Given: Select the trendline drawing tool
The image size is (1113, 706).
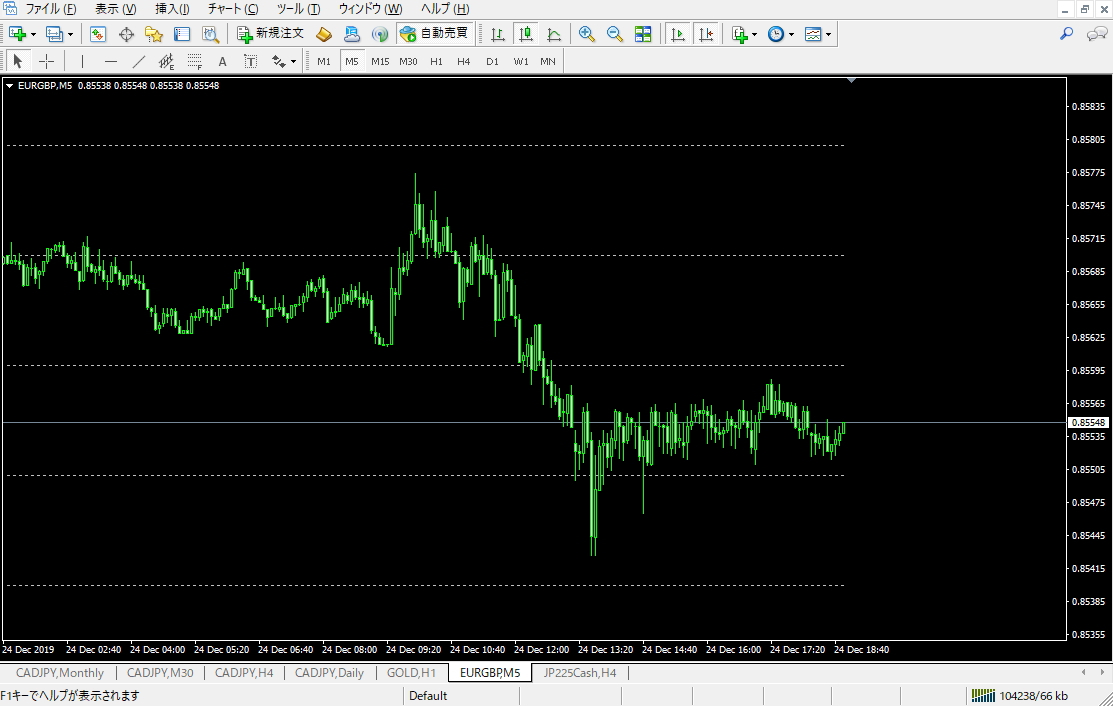Looking at the screenshot, I should point(138,62).
